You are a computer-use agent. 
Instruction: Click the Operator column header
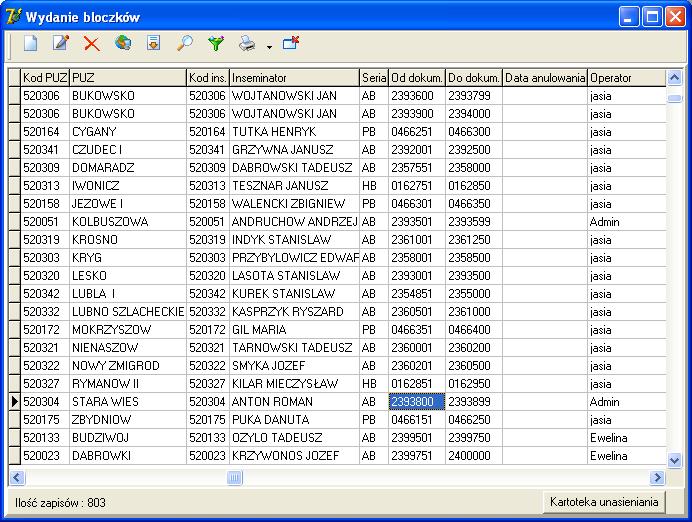pyautogui.click(x=627, y=78)
